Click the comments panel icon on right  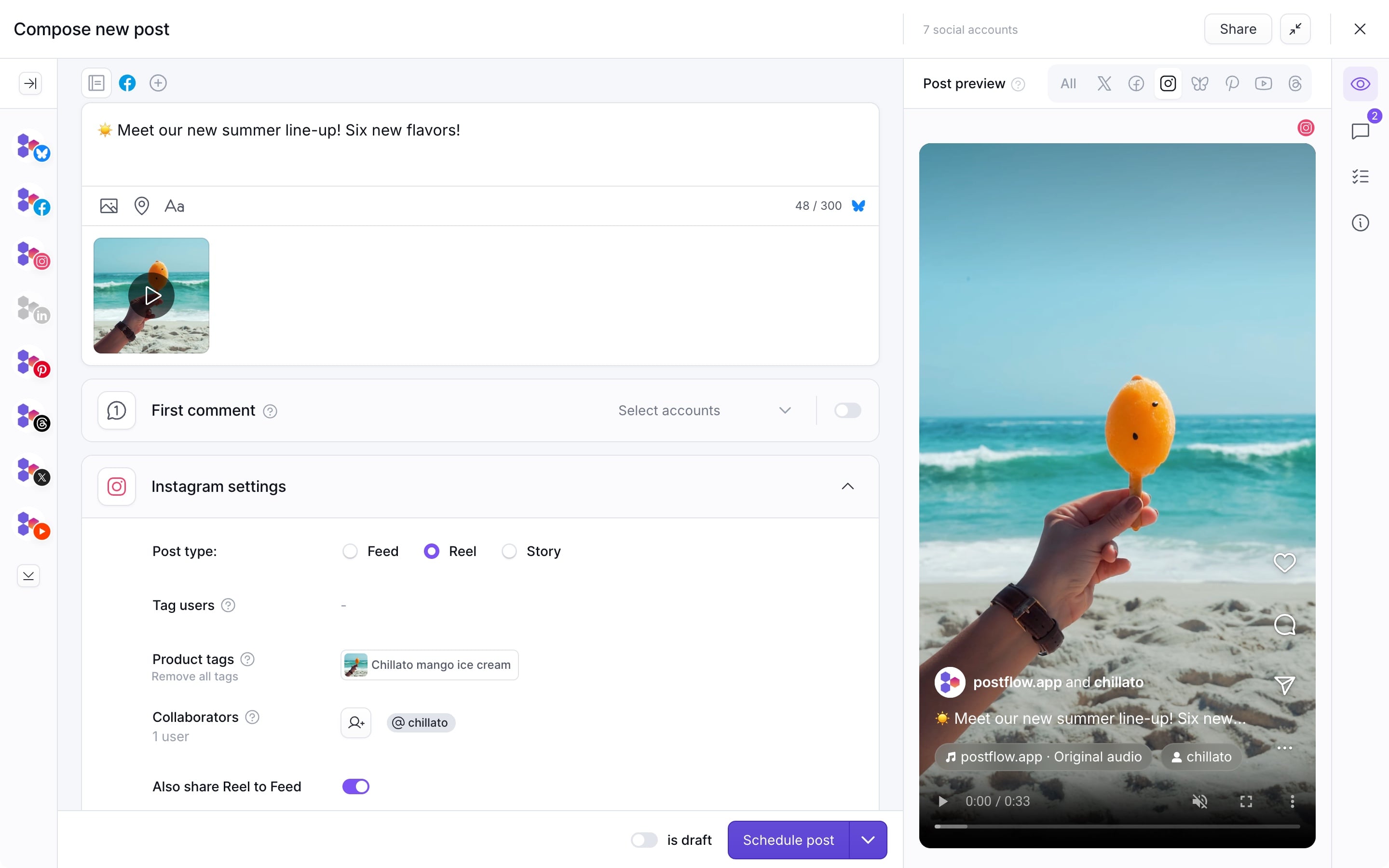click(x=1360, y=131)
